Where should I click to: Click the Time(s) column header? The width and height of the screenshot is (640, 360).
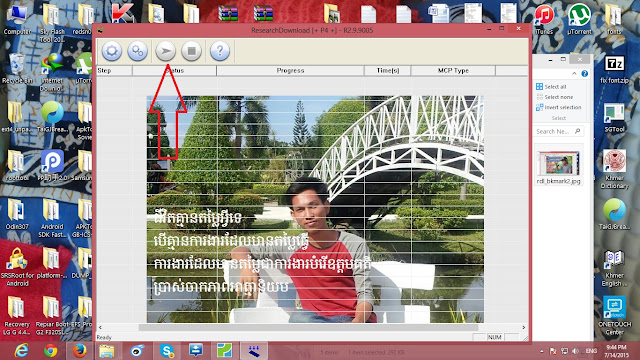(388, 71)
